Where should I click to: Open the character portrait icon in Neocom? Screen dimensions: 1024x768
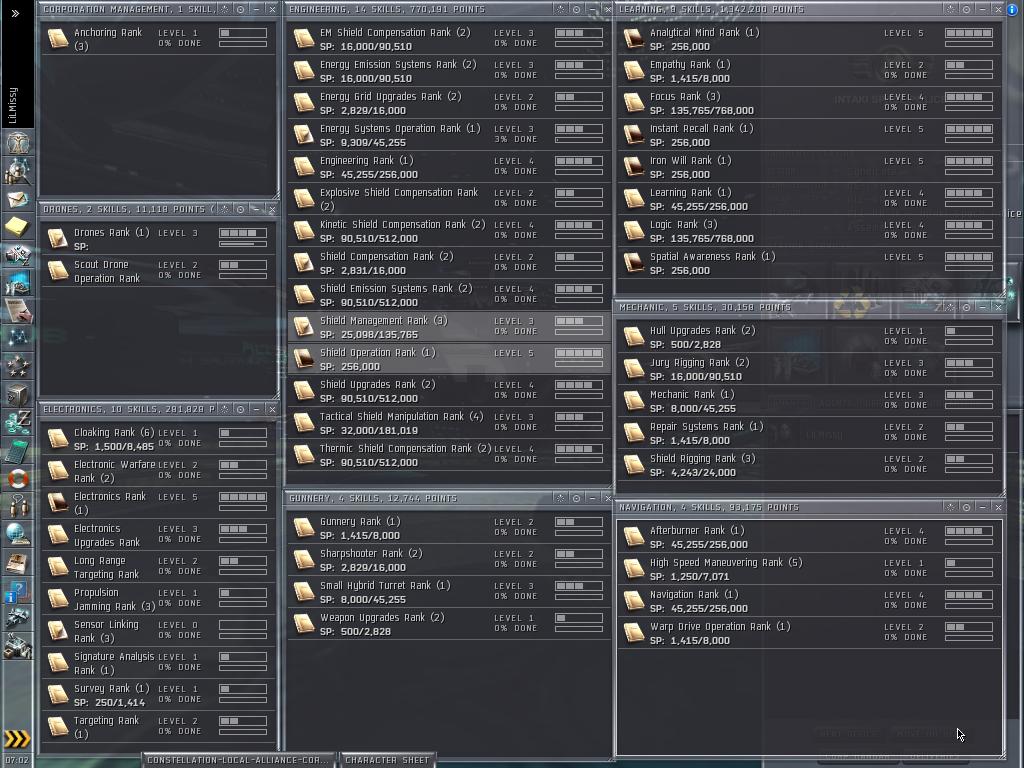tap(18, 142)
